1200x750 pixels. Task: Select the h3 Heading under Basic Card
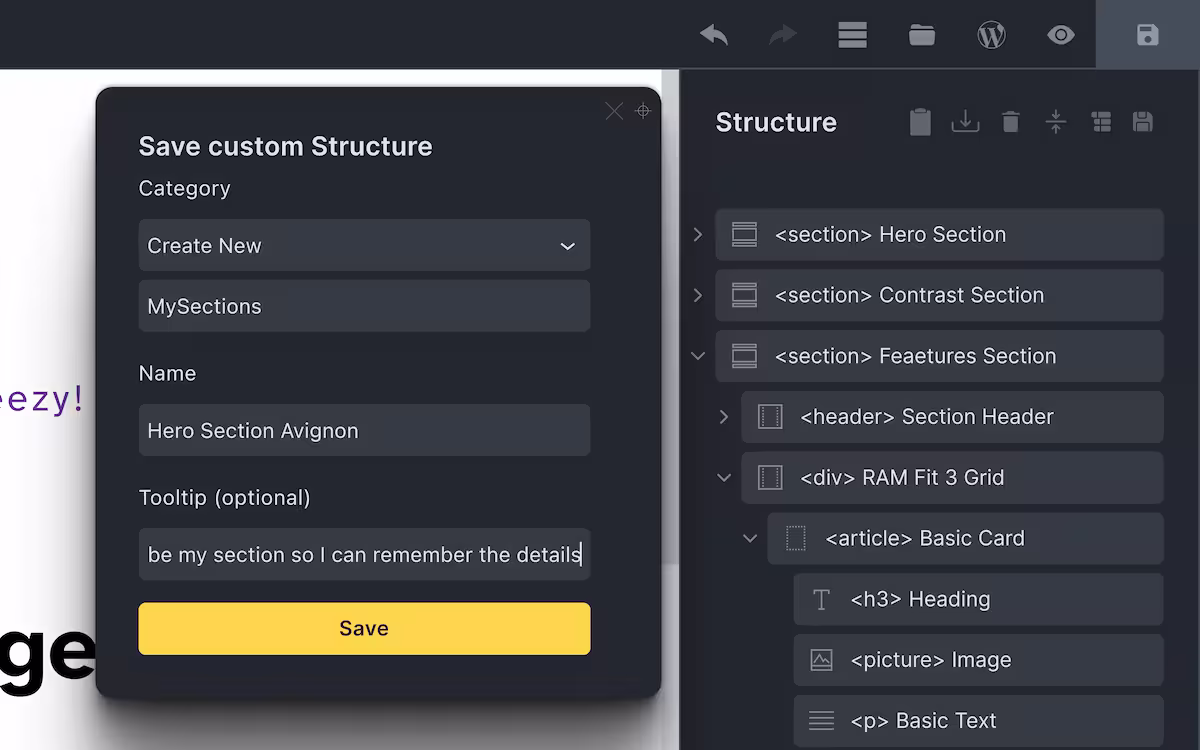(978, 599)
